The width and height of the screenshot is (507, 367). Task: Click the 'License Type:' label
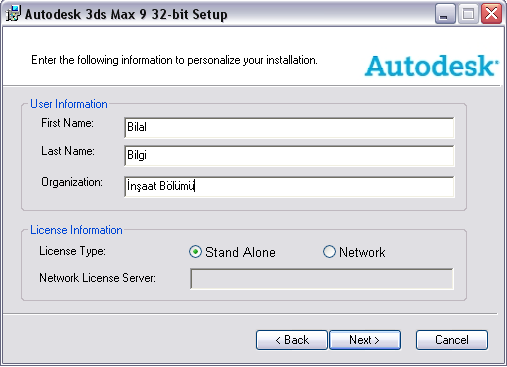(72, 251)
